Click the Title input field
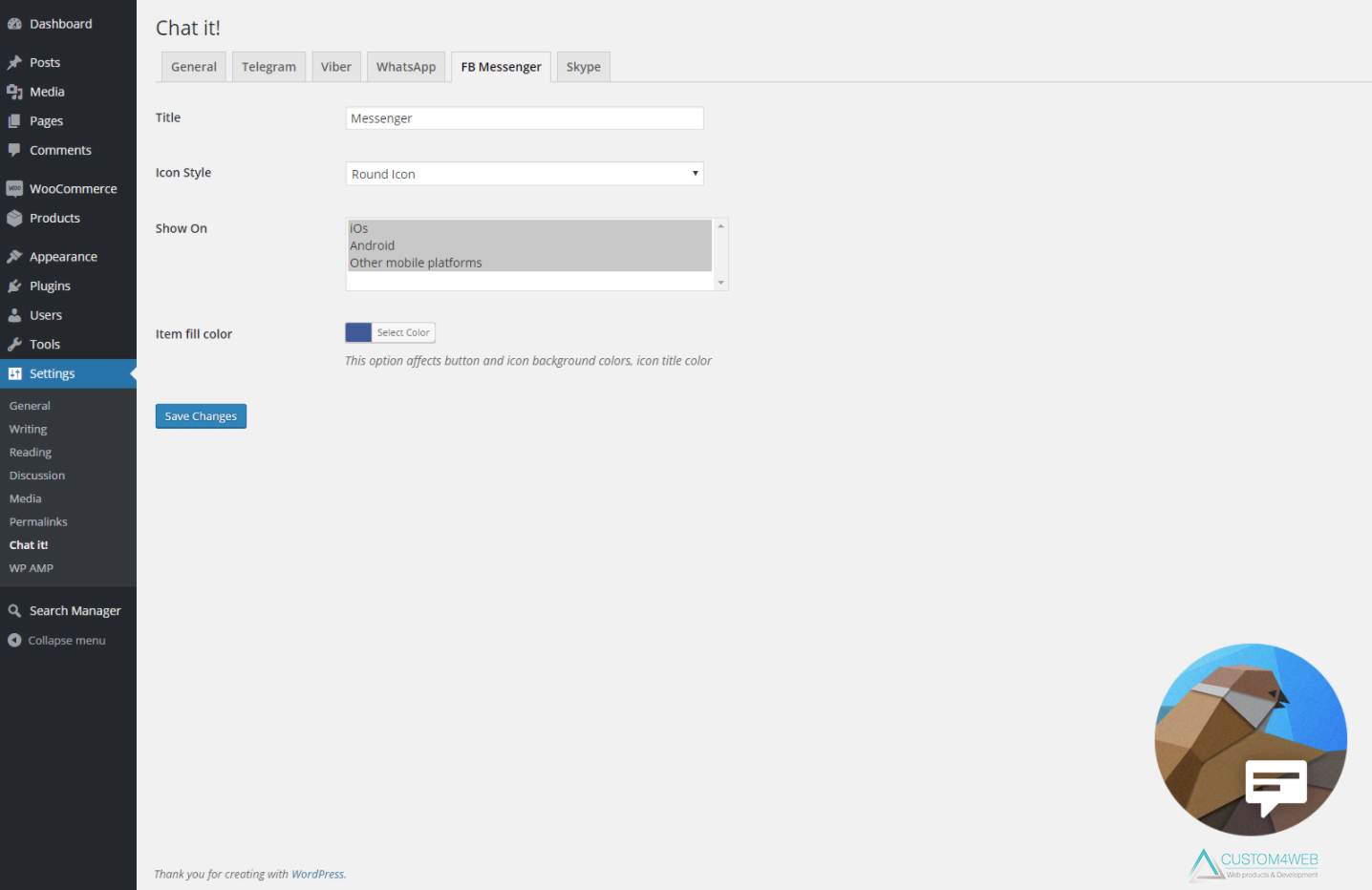This screenshot has width=1372, height=890. point(525,118)
